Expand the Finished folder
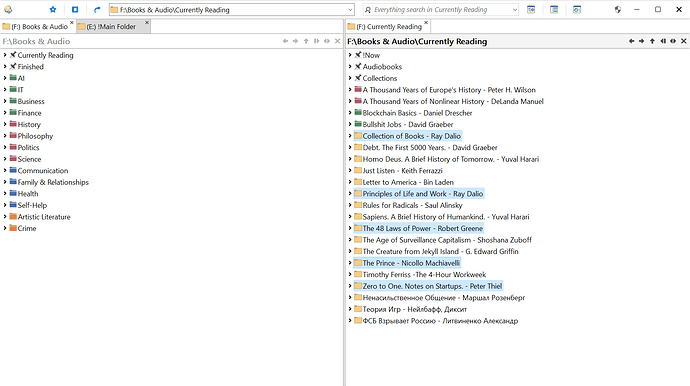 pos(5,66)
